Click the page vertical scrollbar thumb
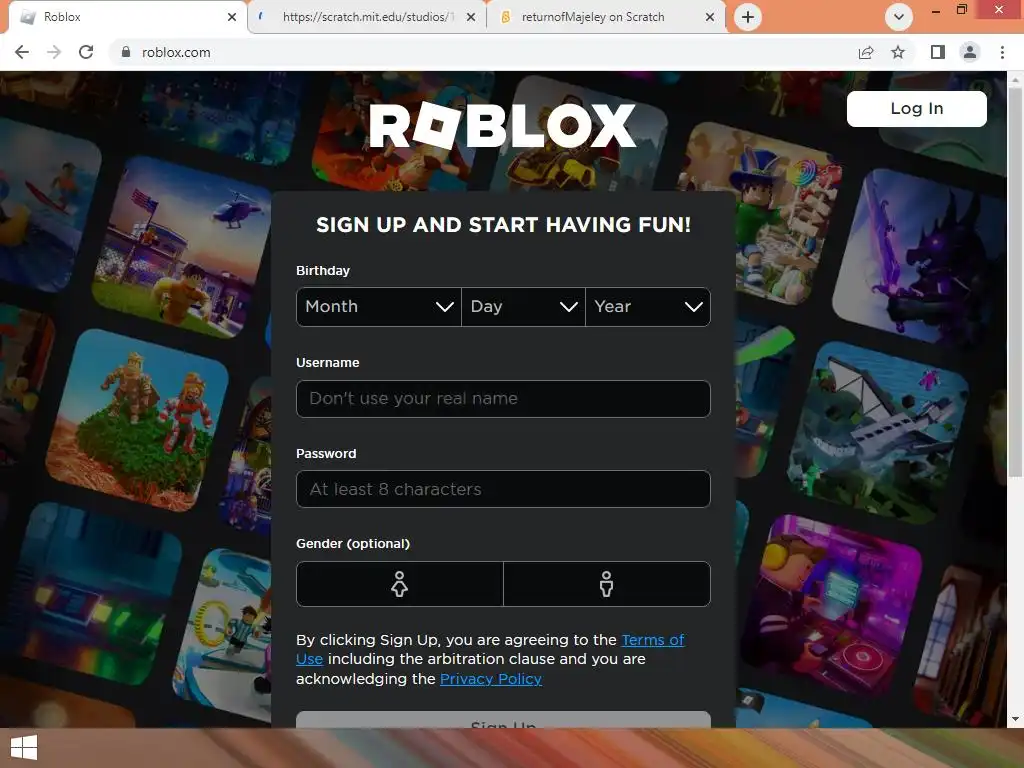1024x768 pixels. tap(1015, 281)
